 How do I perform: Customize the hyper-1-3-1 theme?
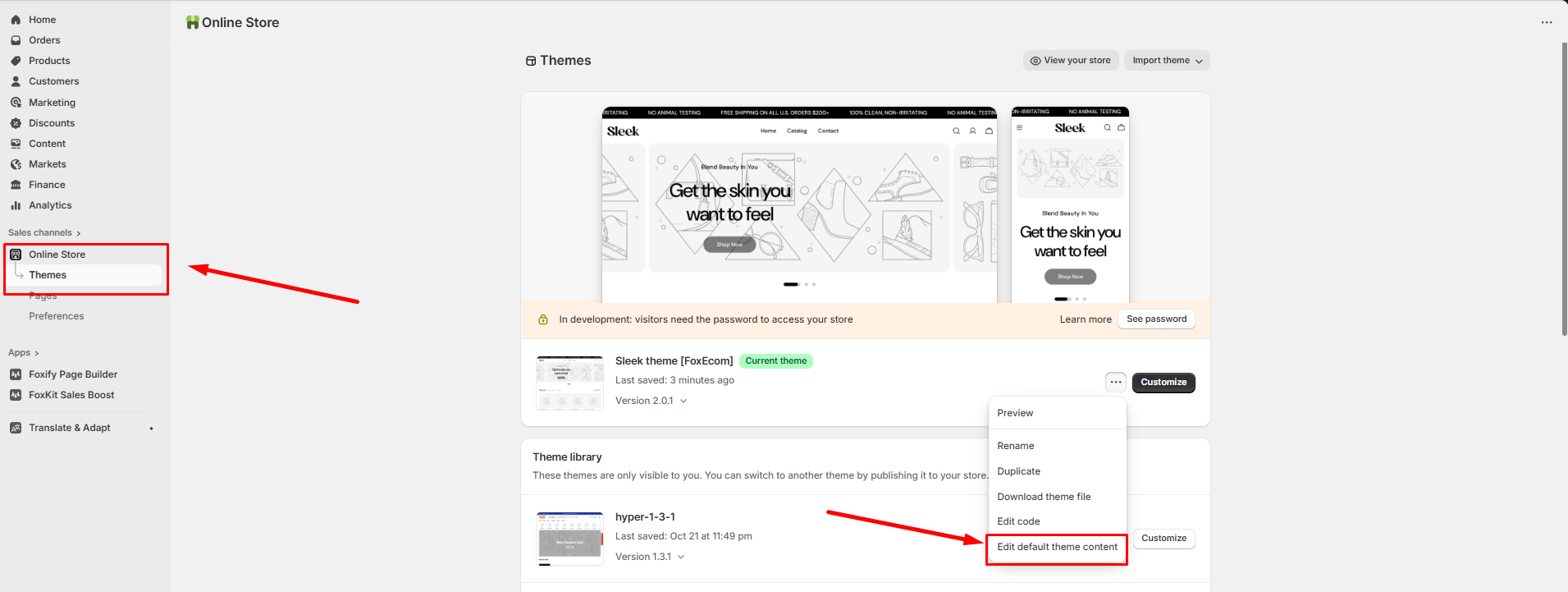(x=1163, y=539)
